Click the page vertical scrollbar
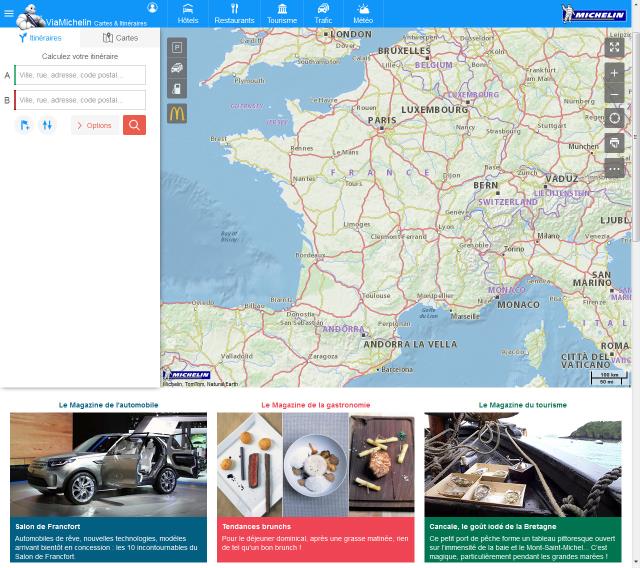This screenshot has height=568, width=640. click(636, 135)
